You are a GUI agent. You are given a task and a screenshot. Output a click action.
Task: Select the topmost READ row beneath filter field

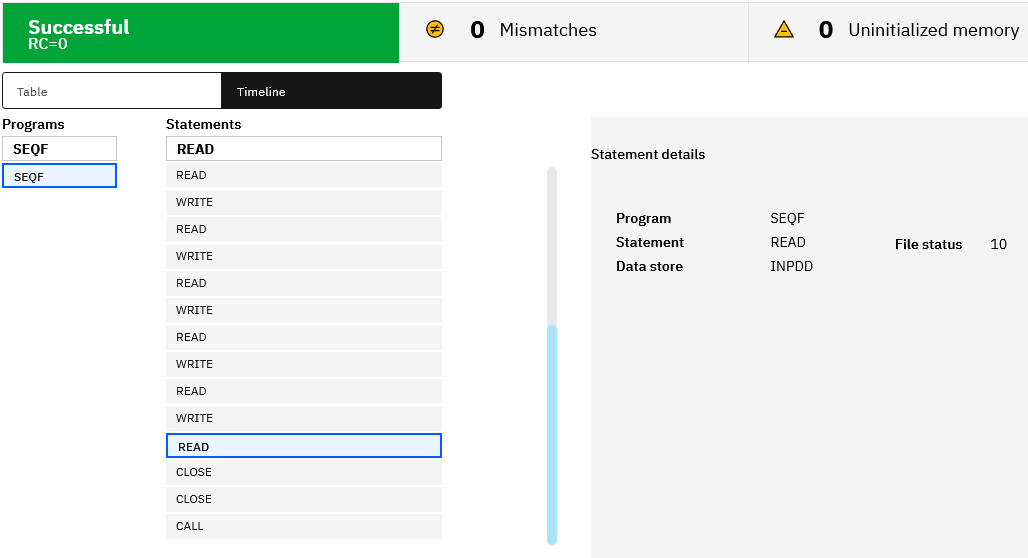304,175
